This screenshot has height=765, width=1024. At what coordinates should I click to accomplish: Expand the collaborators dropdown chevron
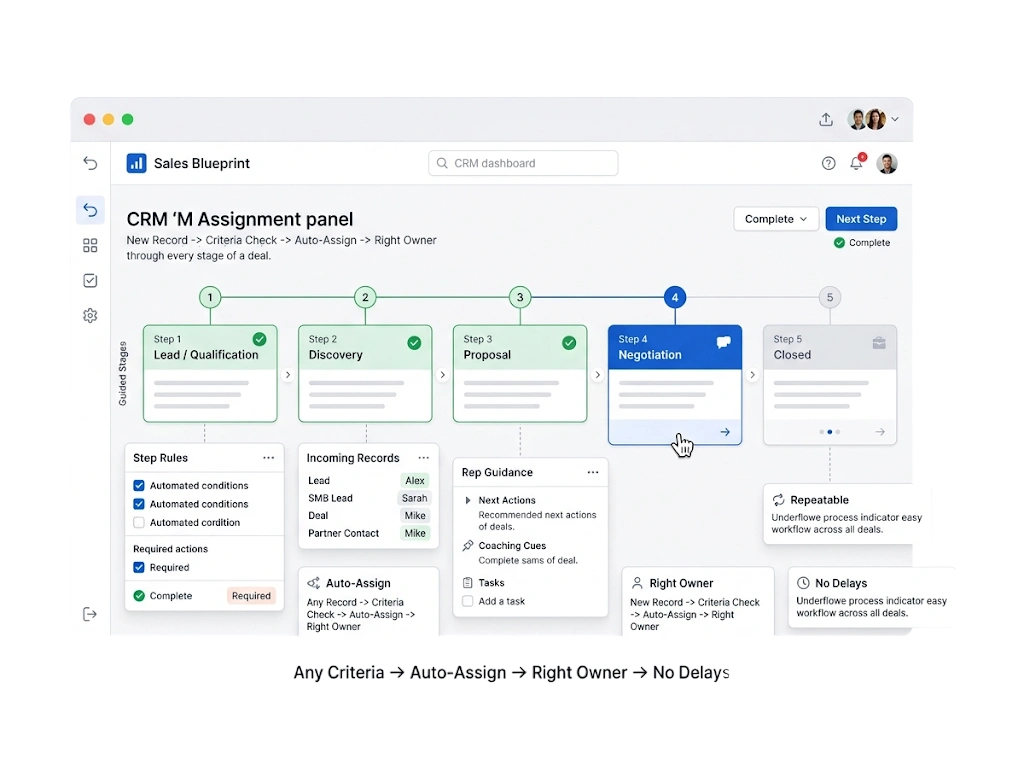[x=895, y=120]
